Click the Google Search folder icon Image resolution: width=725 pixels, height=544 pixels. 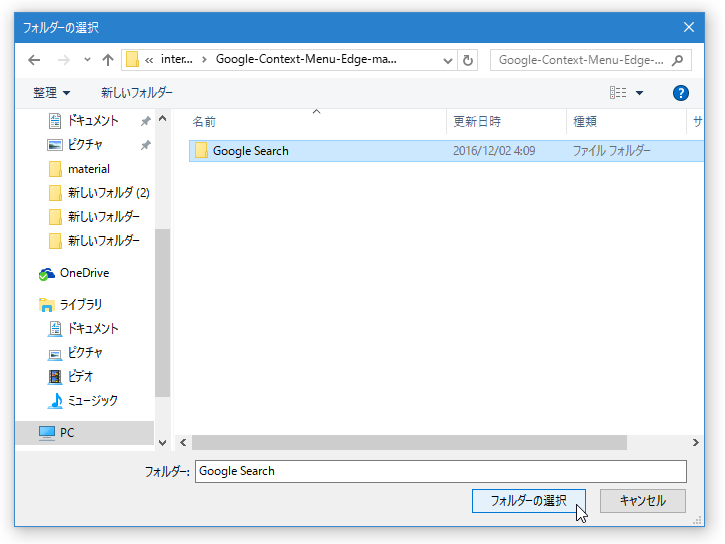point(201,151)
